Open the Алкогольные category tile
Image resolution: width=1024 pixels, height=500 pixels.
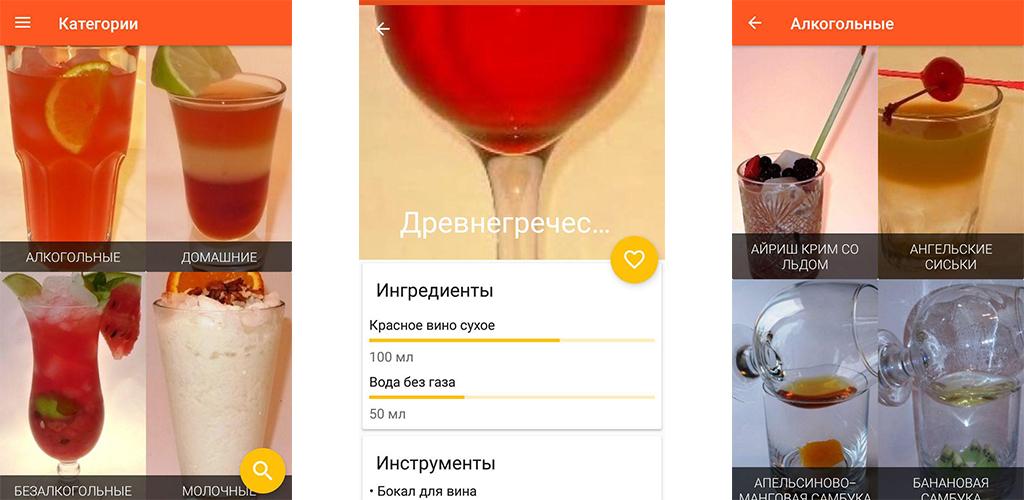pyautogui.click(x=73, y=159)
